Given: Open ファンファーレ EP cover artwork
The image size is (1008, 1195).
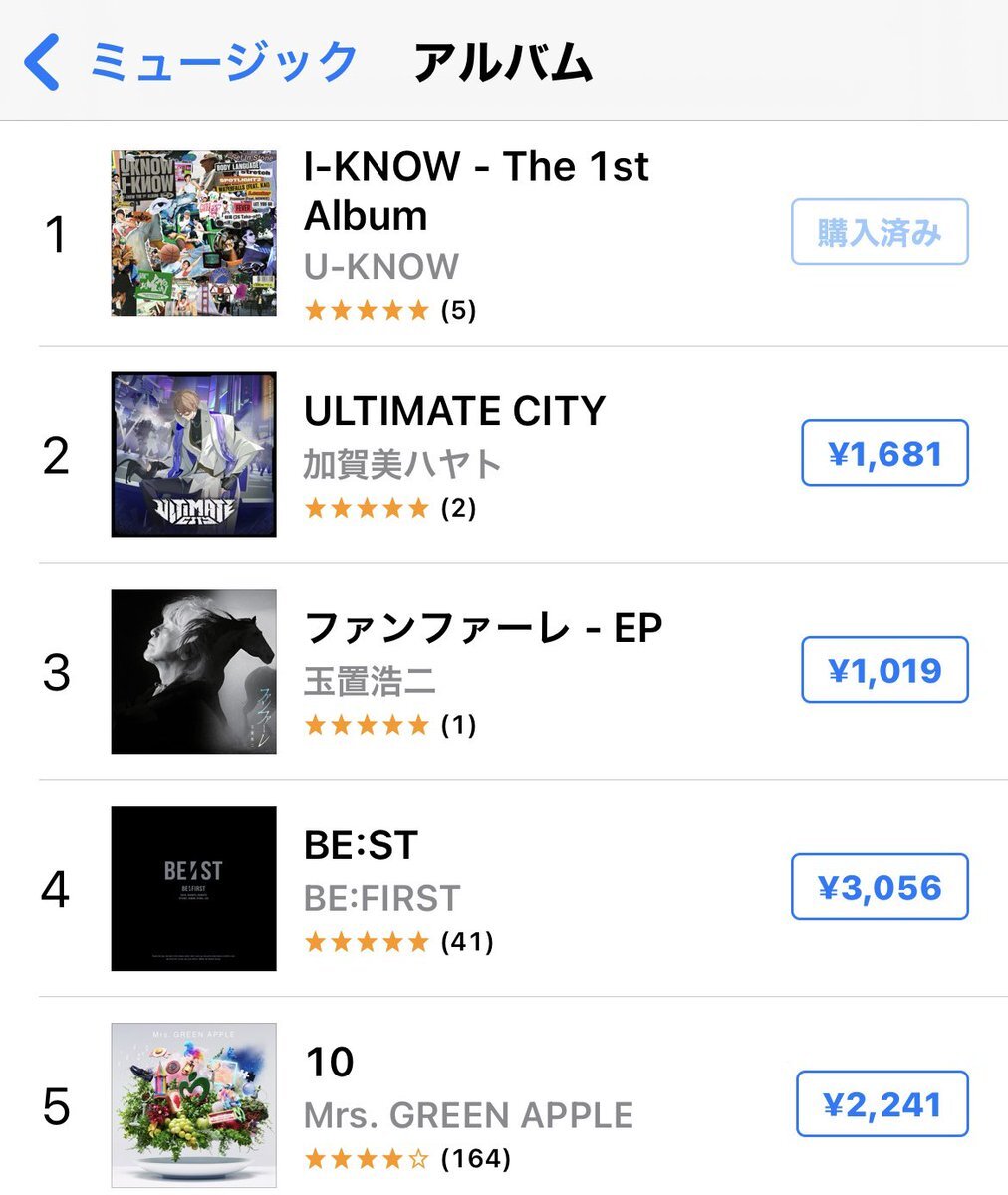Looking at the screenshot, I should point(193,671).
